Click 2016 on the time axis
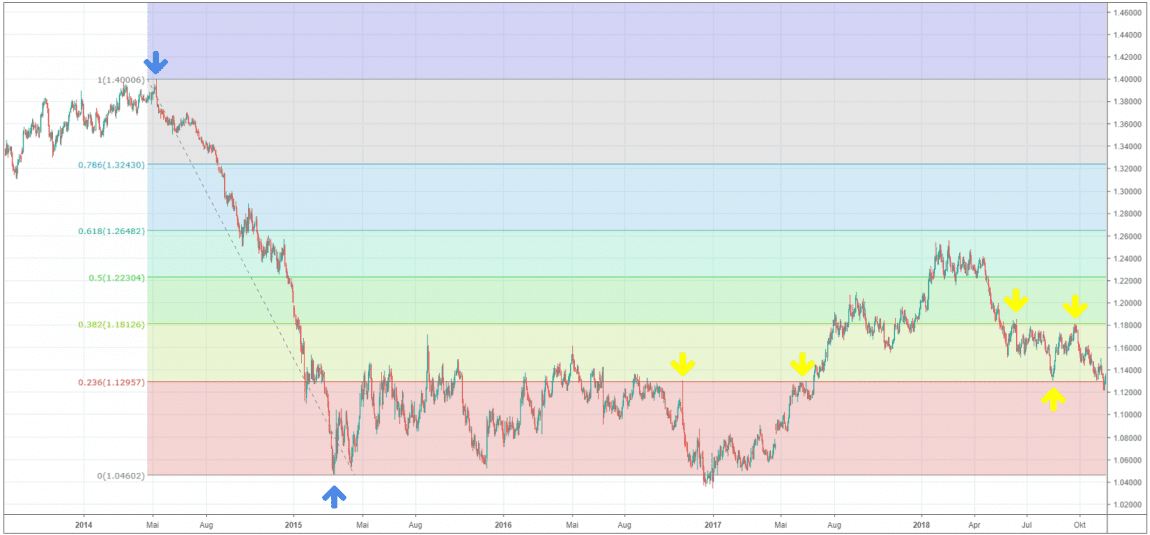The image size is (1150, 535). click(503, 523)
